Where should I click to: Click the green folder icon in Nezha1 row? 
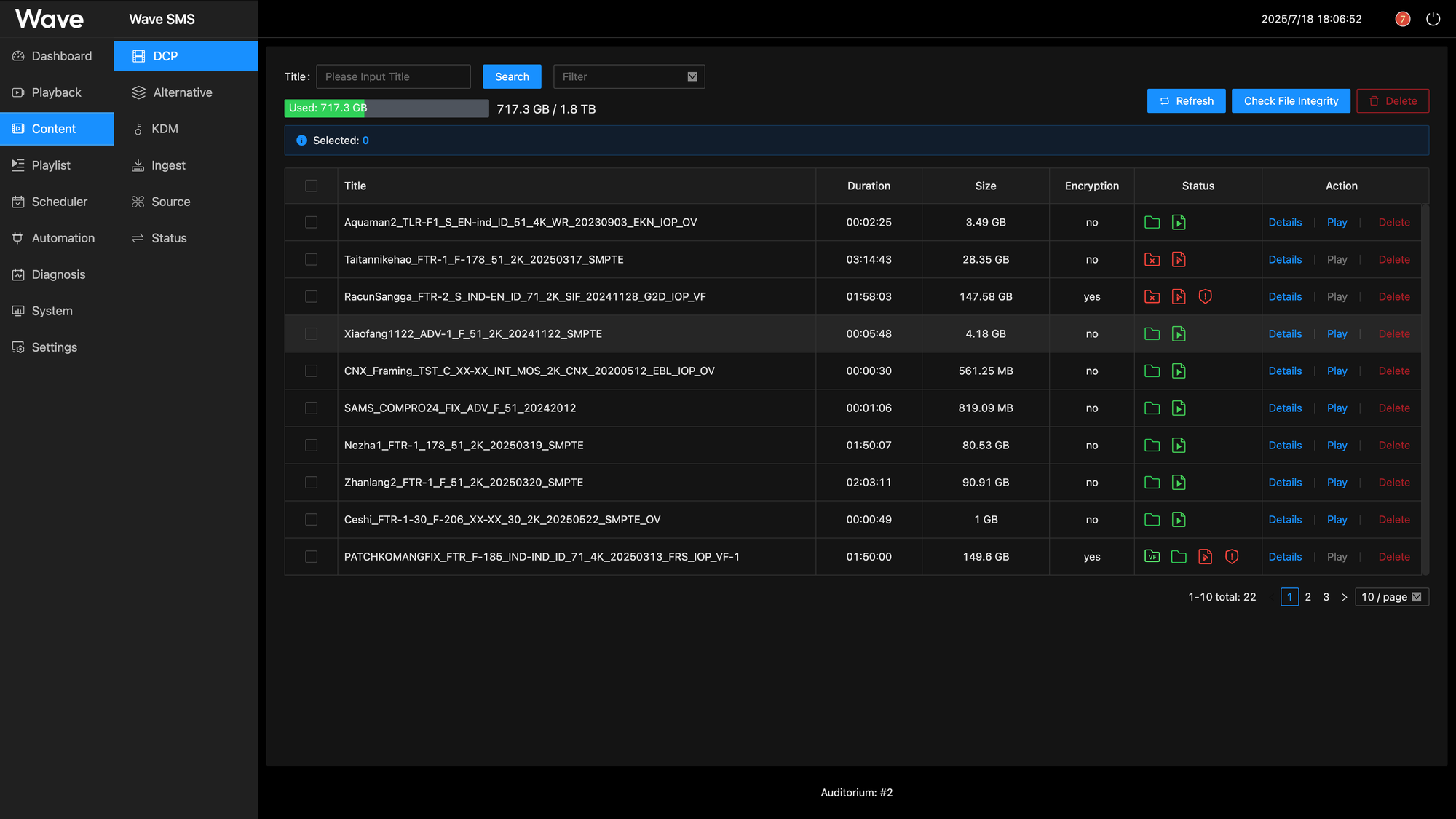(1152, 445)
